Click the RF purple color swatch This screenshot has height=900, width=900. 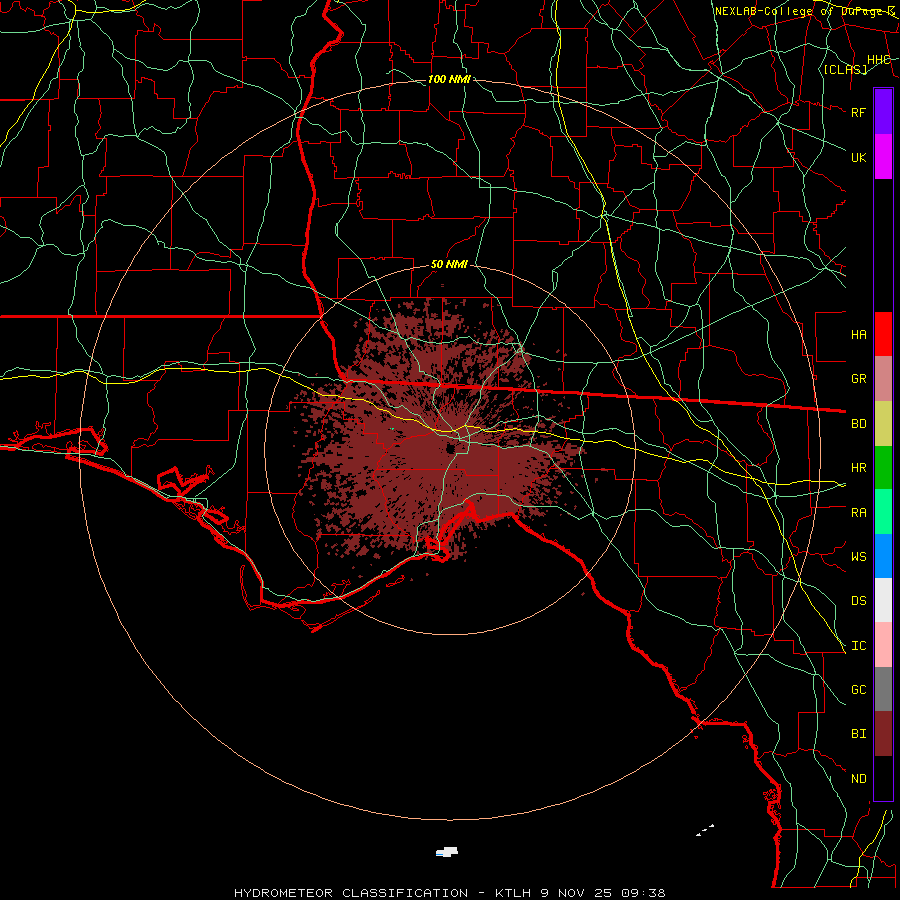(x=883, y=112)
